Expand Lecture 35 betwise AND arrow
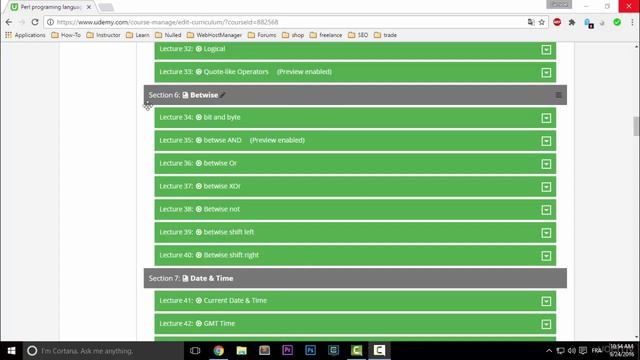The image size is (640, 360). (x=546, y=141)
